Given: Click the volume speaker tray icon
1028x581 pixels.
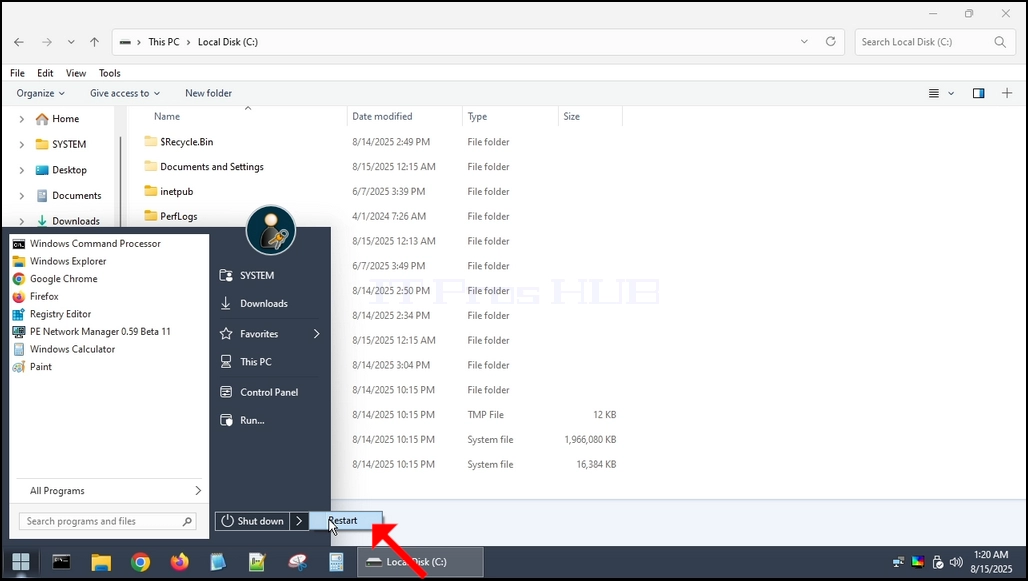Looking at the screenshot, I should coord(957,562).
